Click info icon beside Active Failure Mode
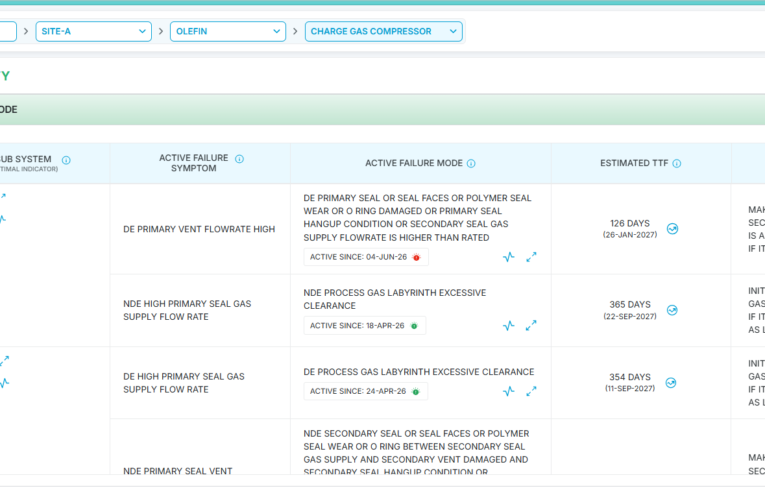The height and width of the screenshot is (495, 765). click(471, 163)
